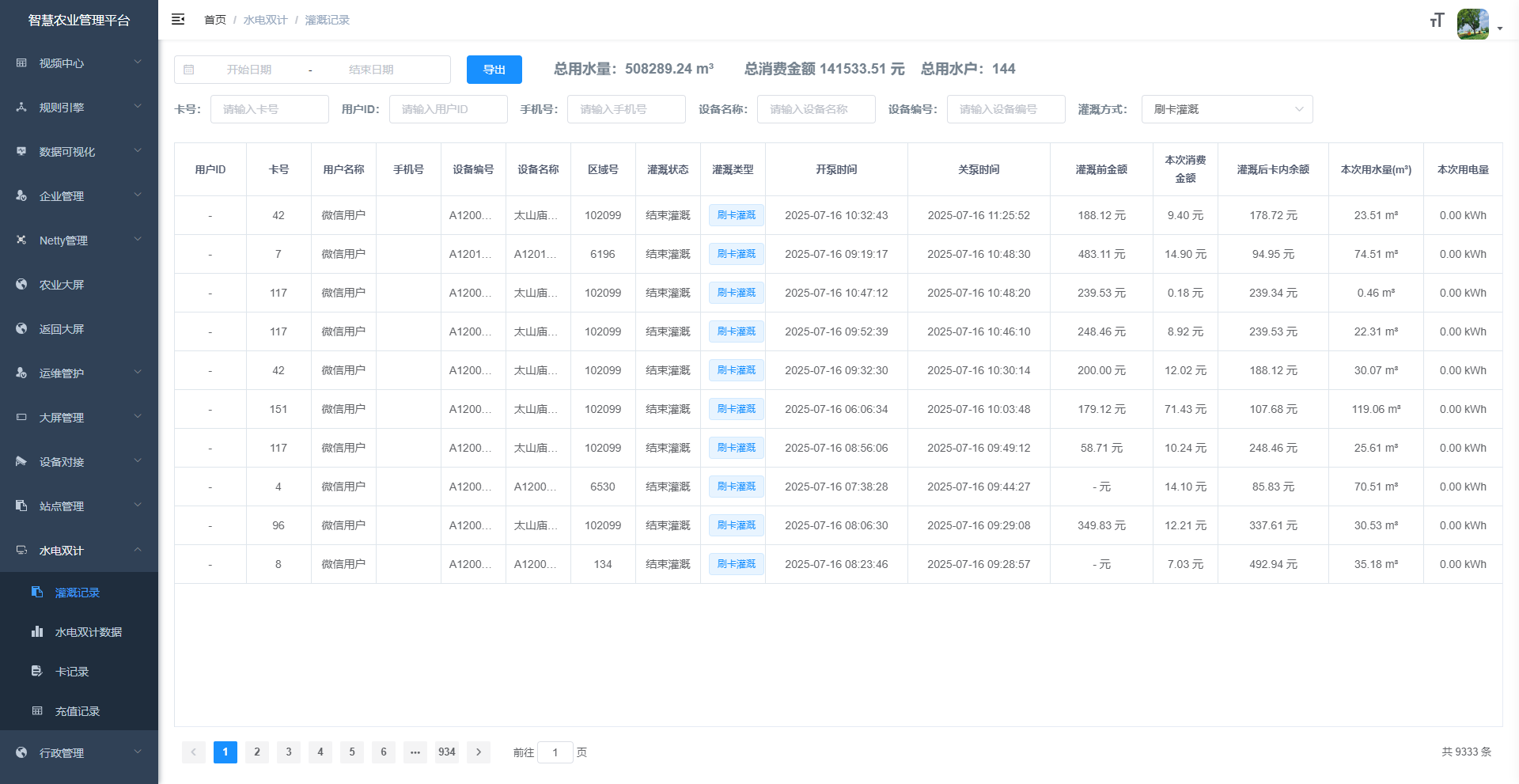Go to page 934 in pagination

[x=447, y=752]
